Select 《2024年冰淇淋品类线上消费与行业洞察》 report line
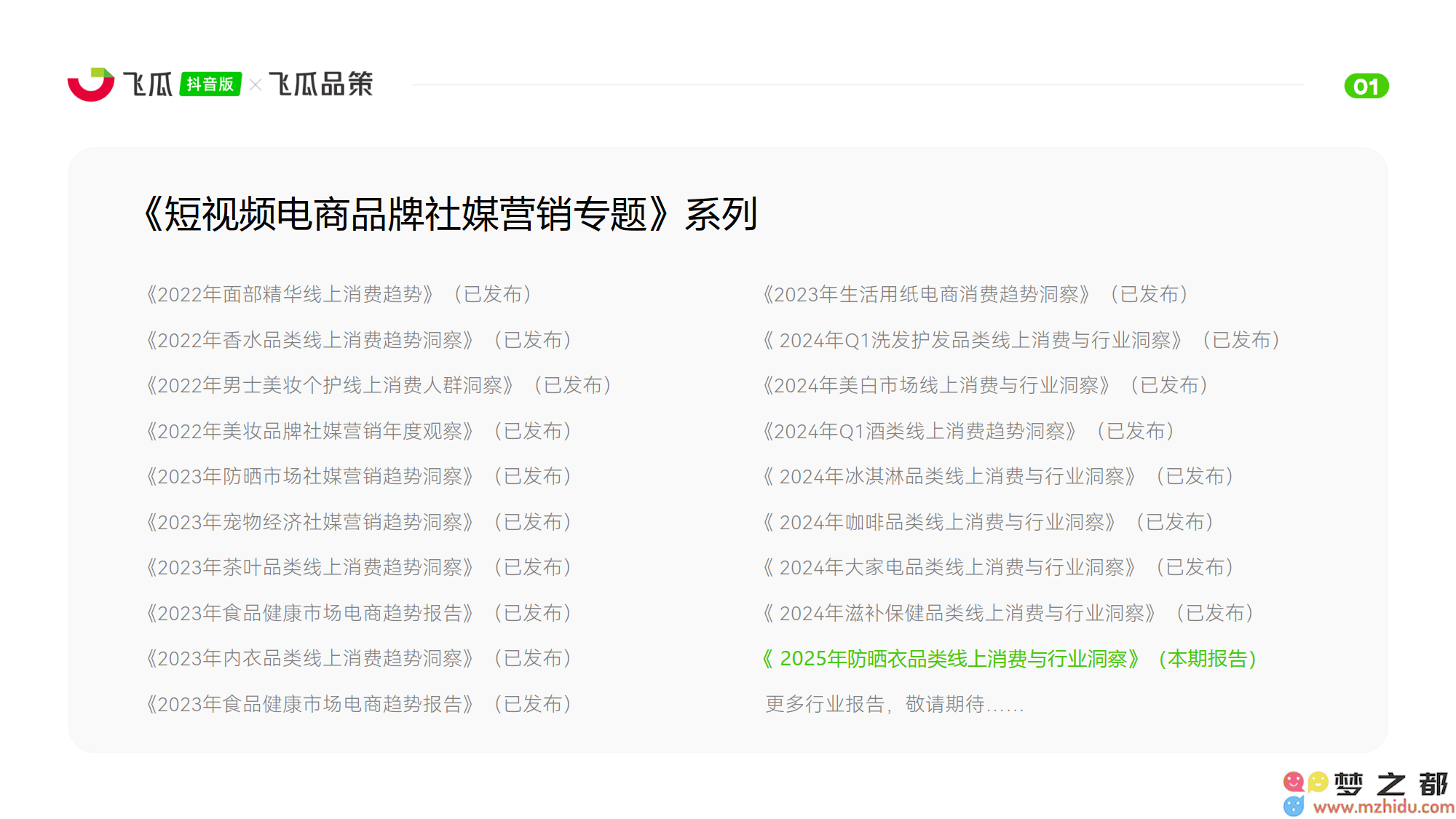The image size is (1456, 819). coord(999,476)
